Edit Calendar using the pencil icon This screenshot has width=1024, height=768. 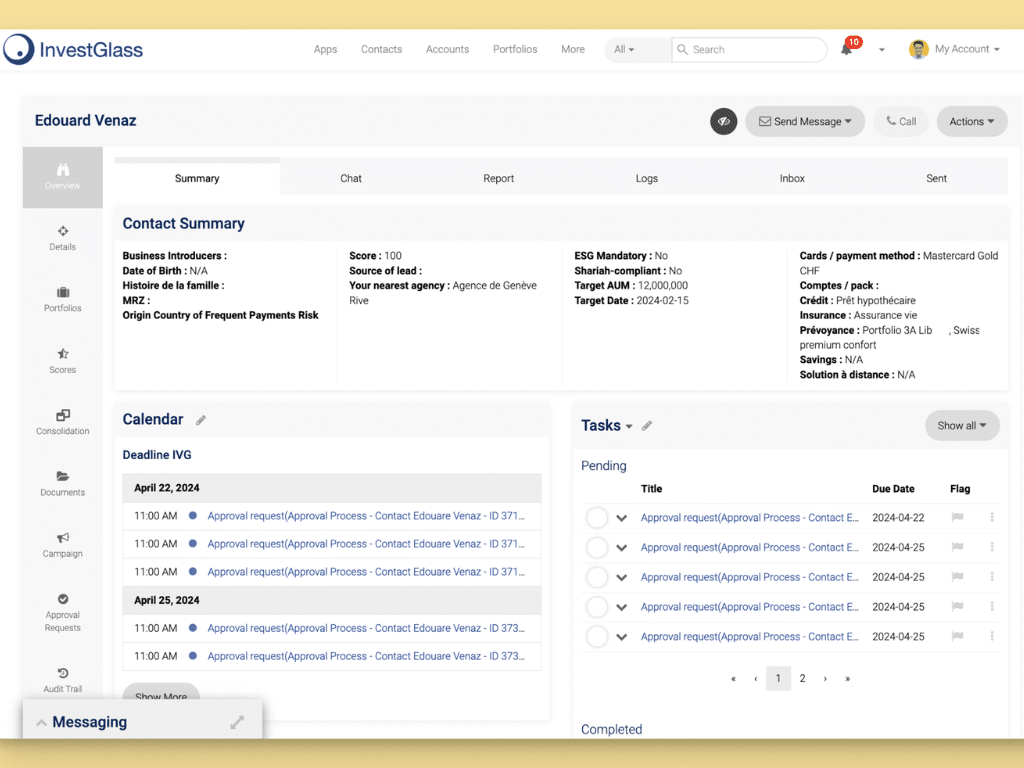200,420
